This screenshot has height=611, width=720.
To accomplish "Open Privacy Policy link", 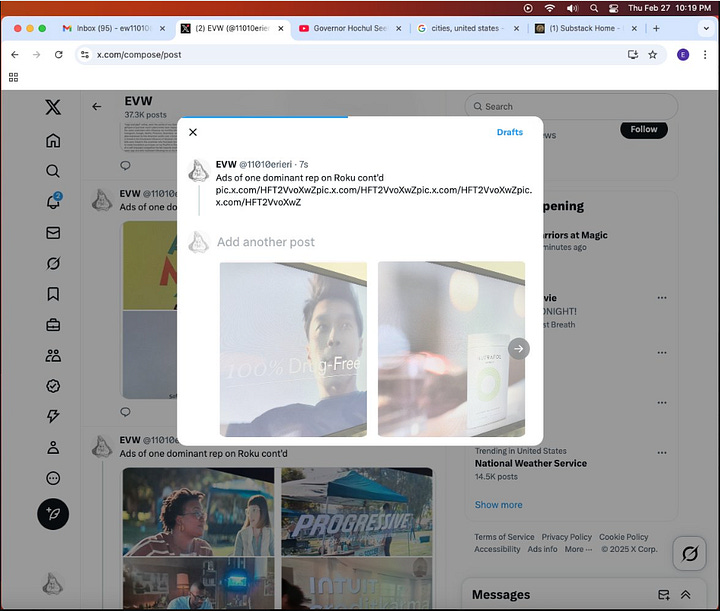I will click(x=567, y=537).
